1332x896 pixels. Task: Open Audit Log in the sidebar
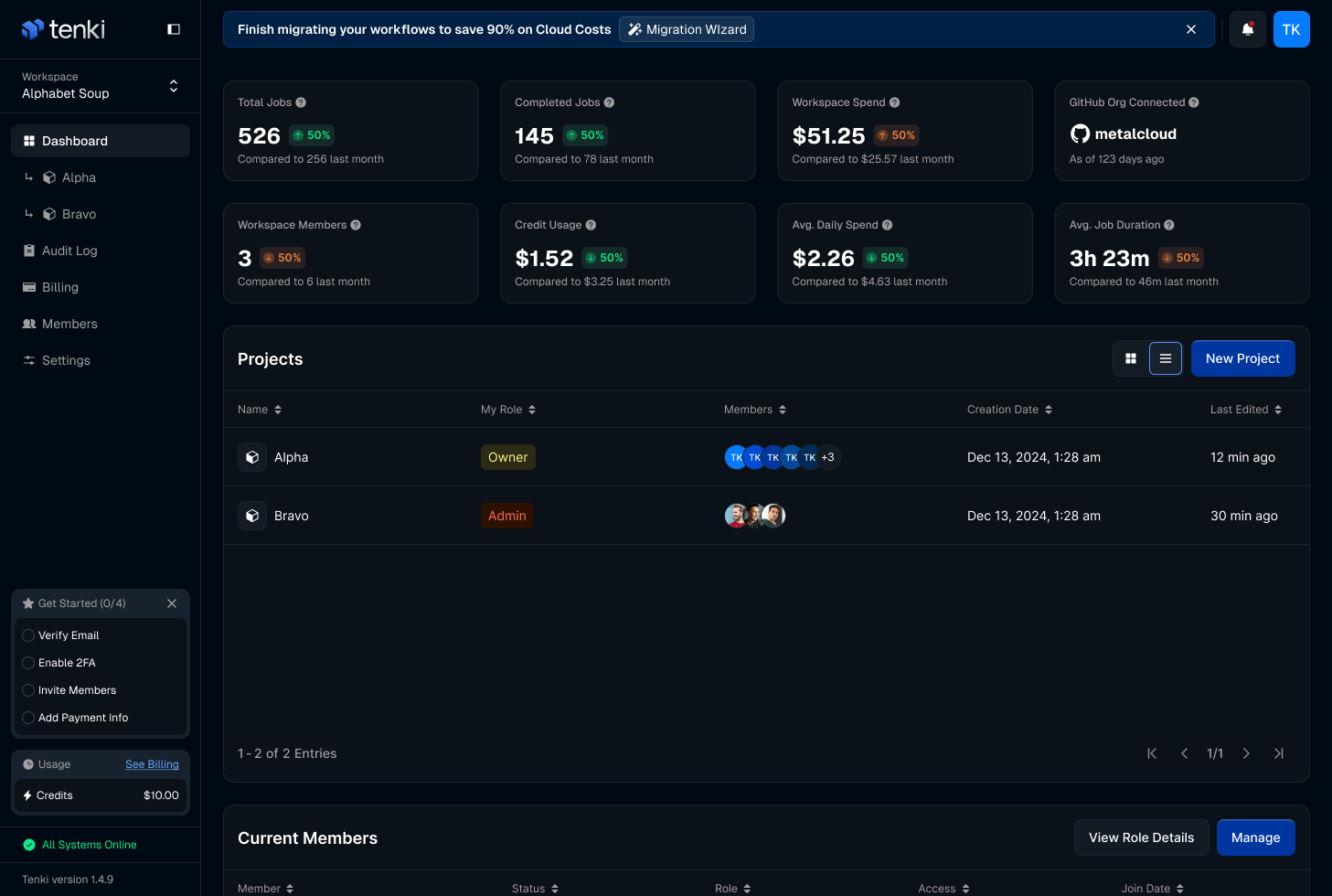click(69, 251)
